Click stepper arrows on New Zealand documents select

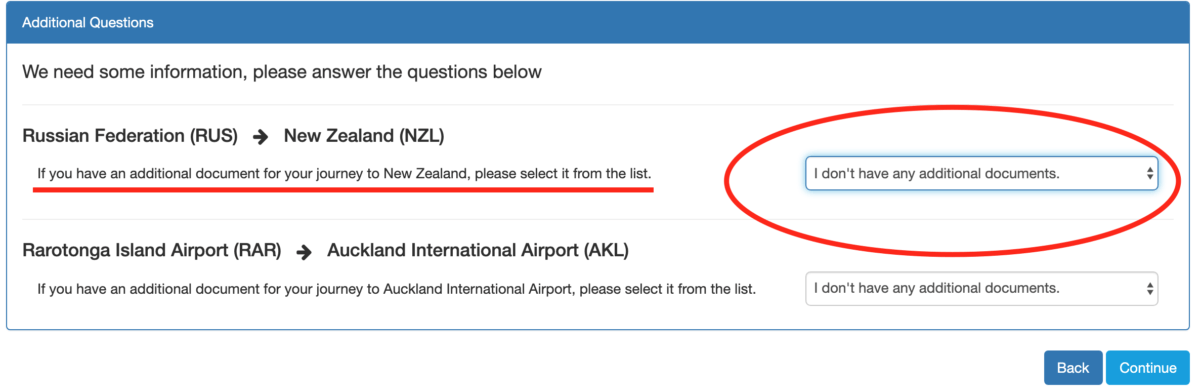click(1149, 173)
